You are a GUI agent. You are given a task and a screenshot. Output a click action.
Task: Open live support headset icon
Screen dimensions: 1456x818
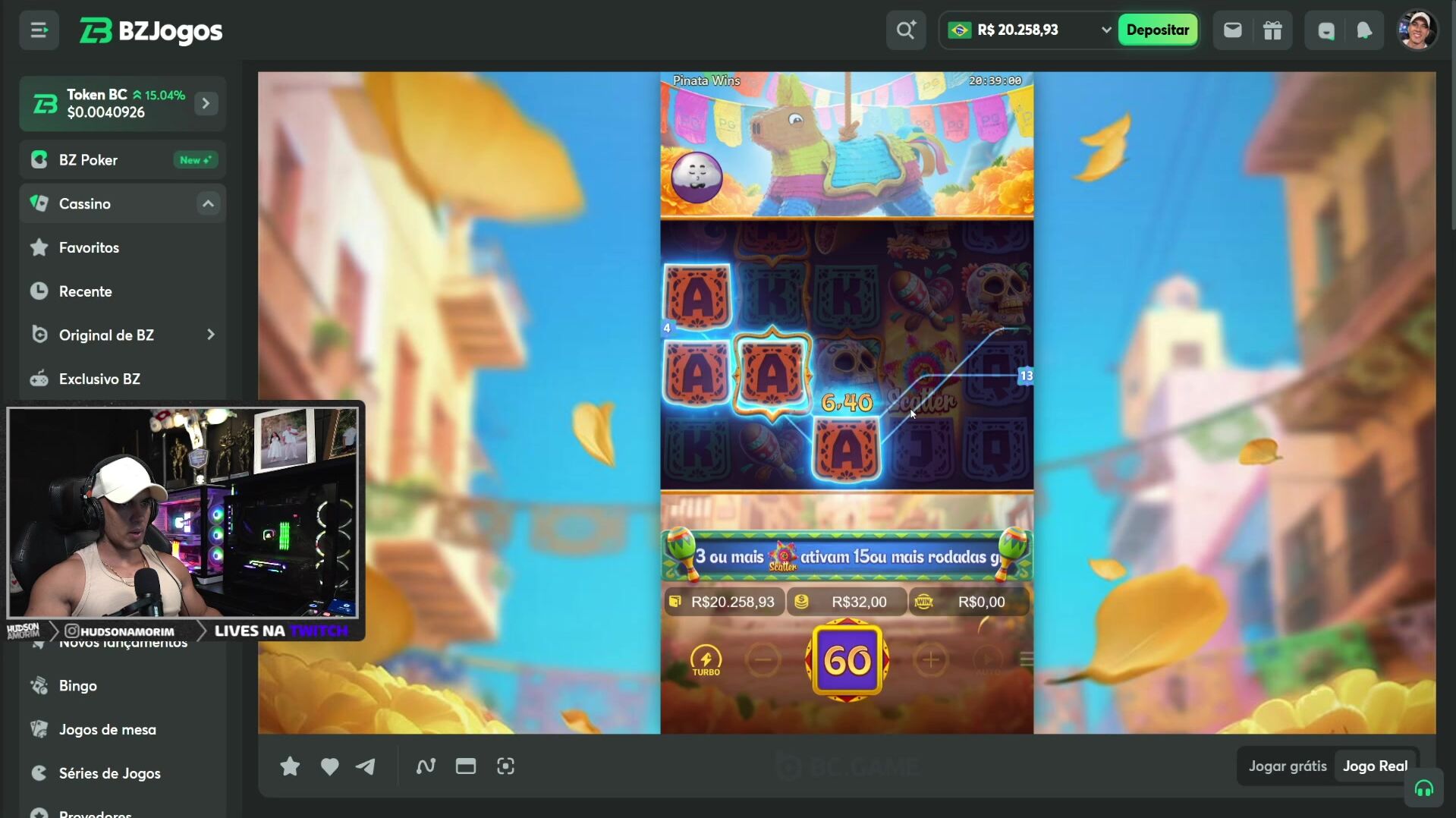click(x=1423, y=789)
